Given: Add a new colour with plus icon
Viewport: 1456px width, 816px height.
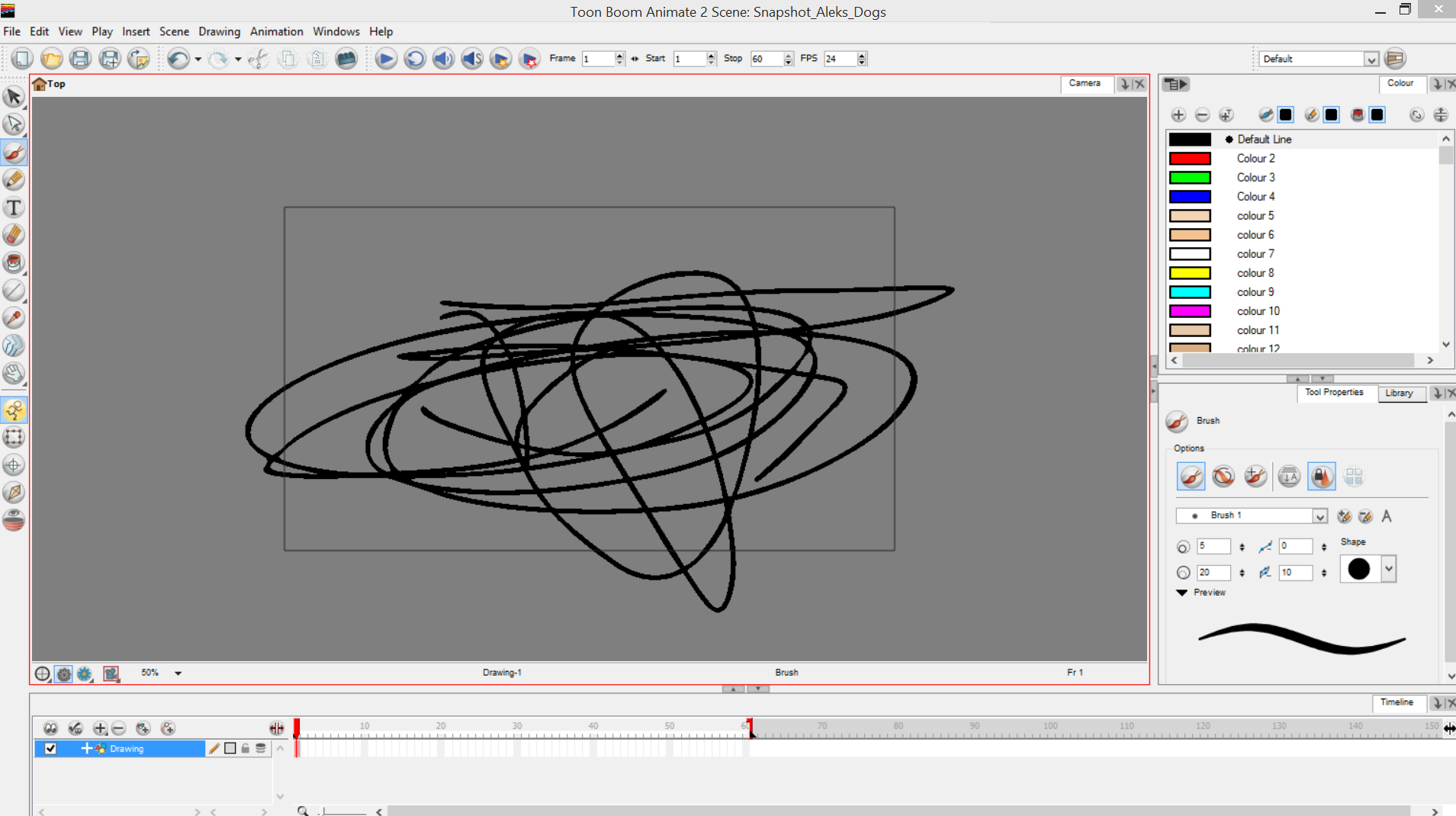Looking at the screenshot, I should click(1178, 115).
